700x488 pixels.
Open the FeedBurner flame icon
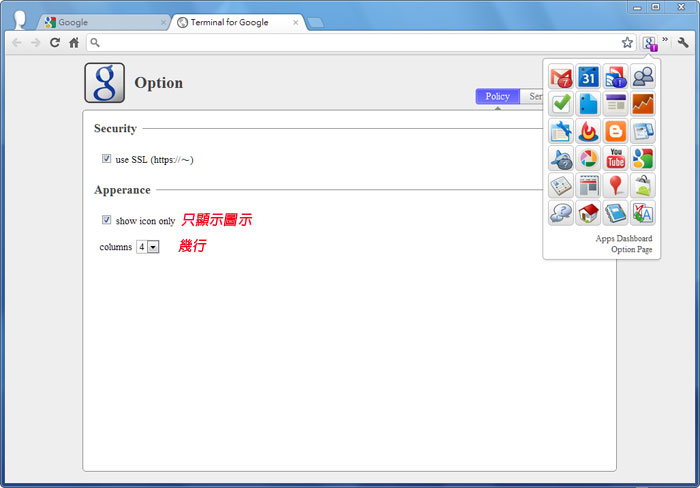[588, 131]
